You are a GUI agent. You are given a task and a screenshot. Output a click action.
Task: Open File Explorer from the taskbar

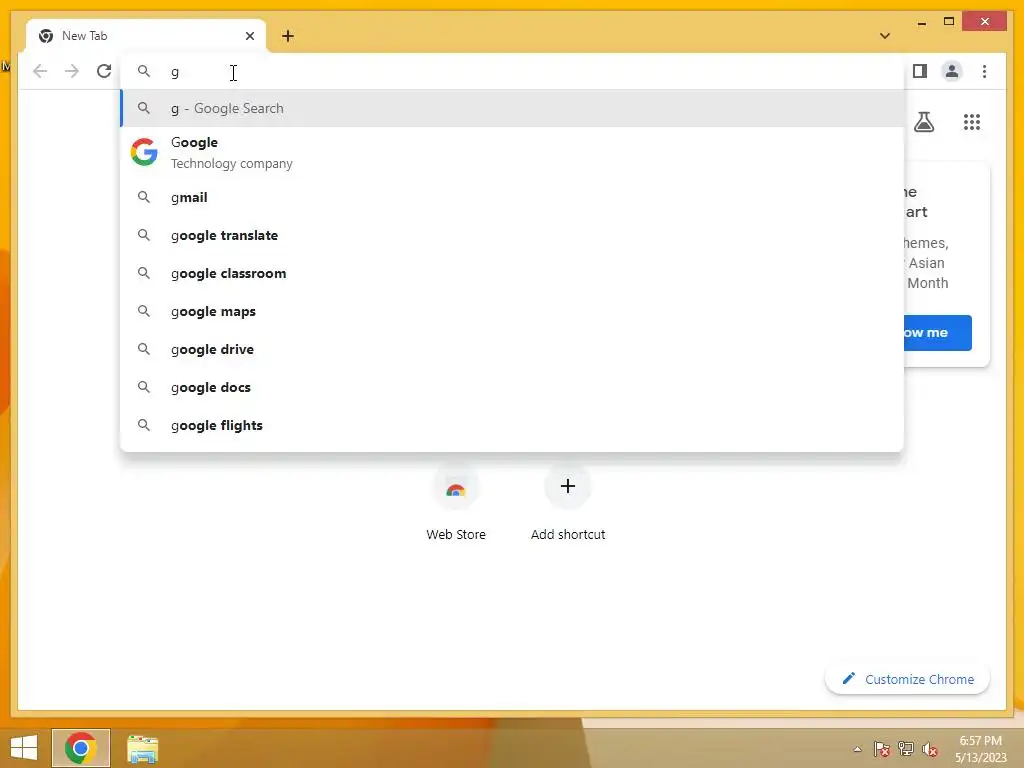[142, 748]
